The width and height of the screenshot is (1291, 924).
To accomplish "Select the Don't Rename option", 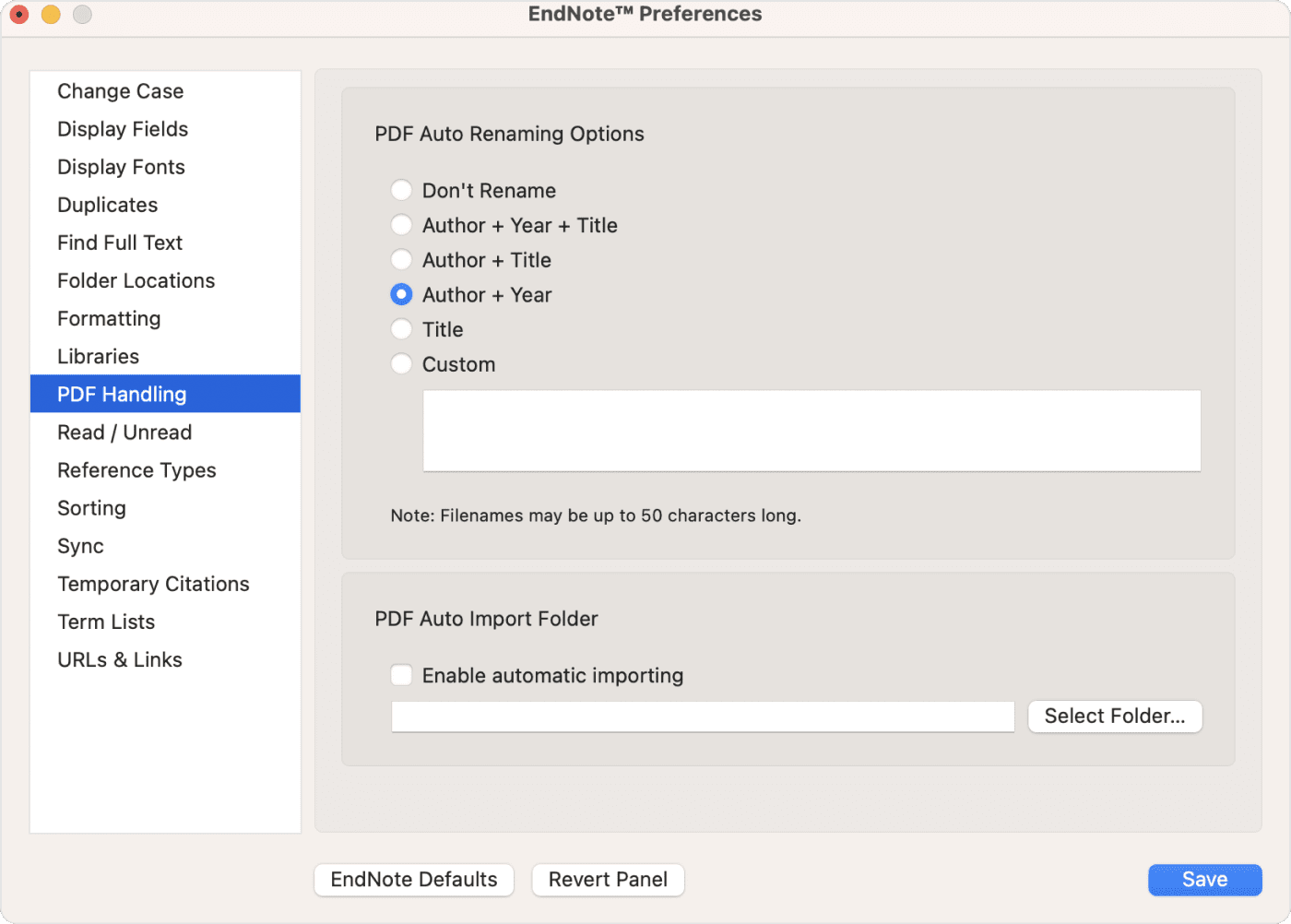I will (401, 190).
